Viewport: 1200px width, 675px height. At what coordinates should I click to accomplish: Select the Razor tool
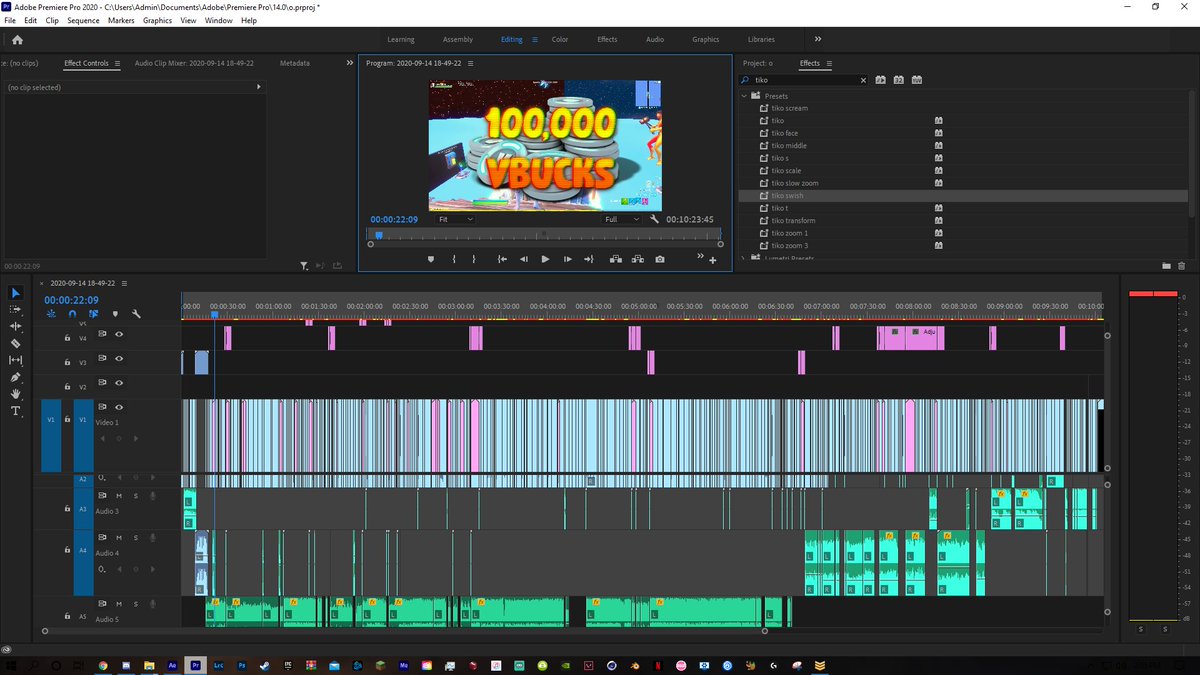[15, 343]
